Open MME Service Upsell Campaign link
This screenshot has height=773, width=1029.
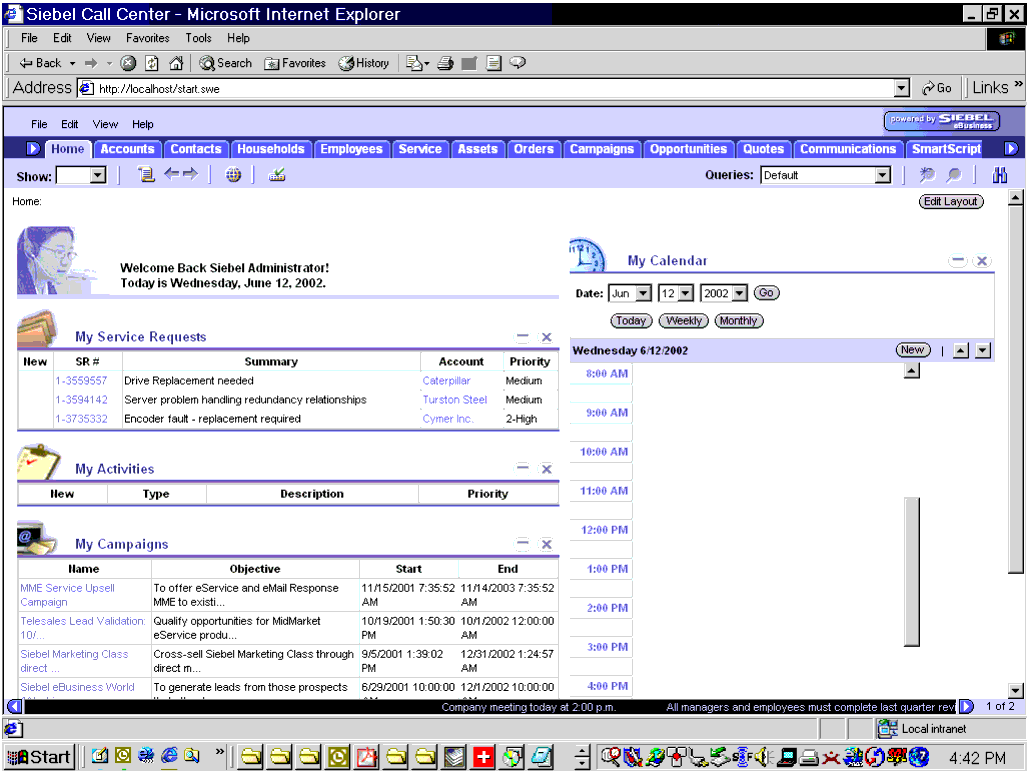[x=67, y=595]
